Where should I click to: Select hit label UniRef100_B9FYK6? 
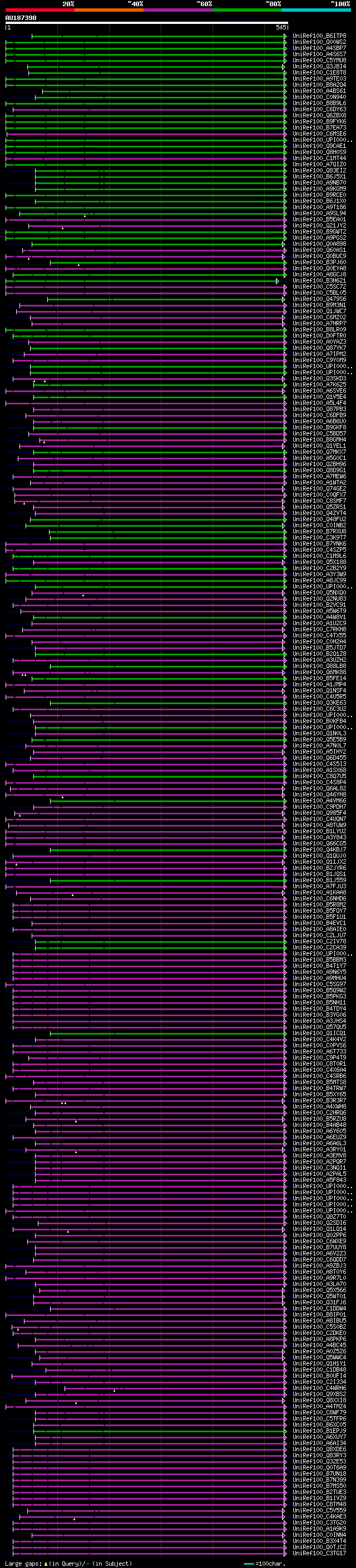point(319,121)
